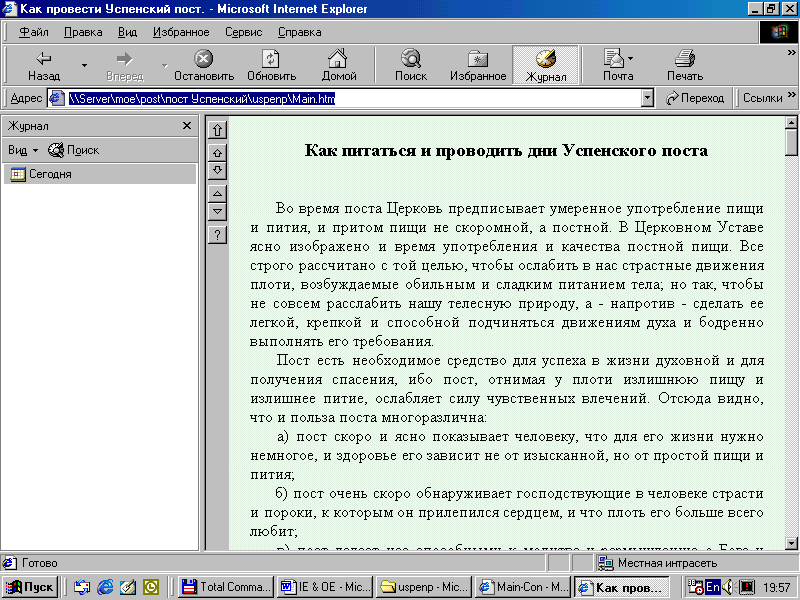Switch to IE & OE Word taskbar button
This screenshot has height=600, width=800.
pyautogui.click(x=324, y=587)
